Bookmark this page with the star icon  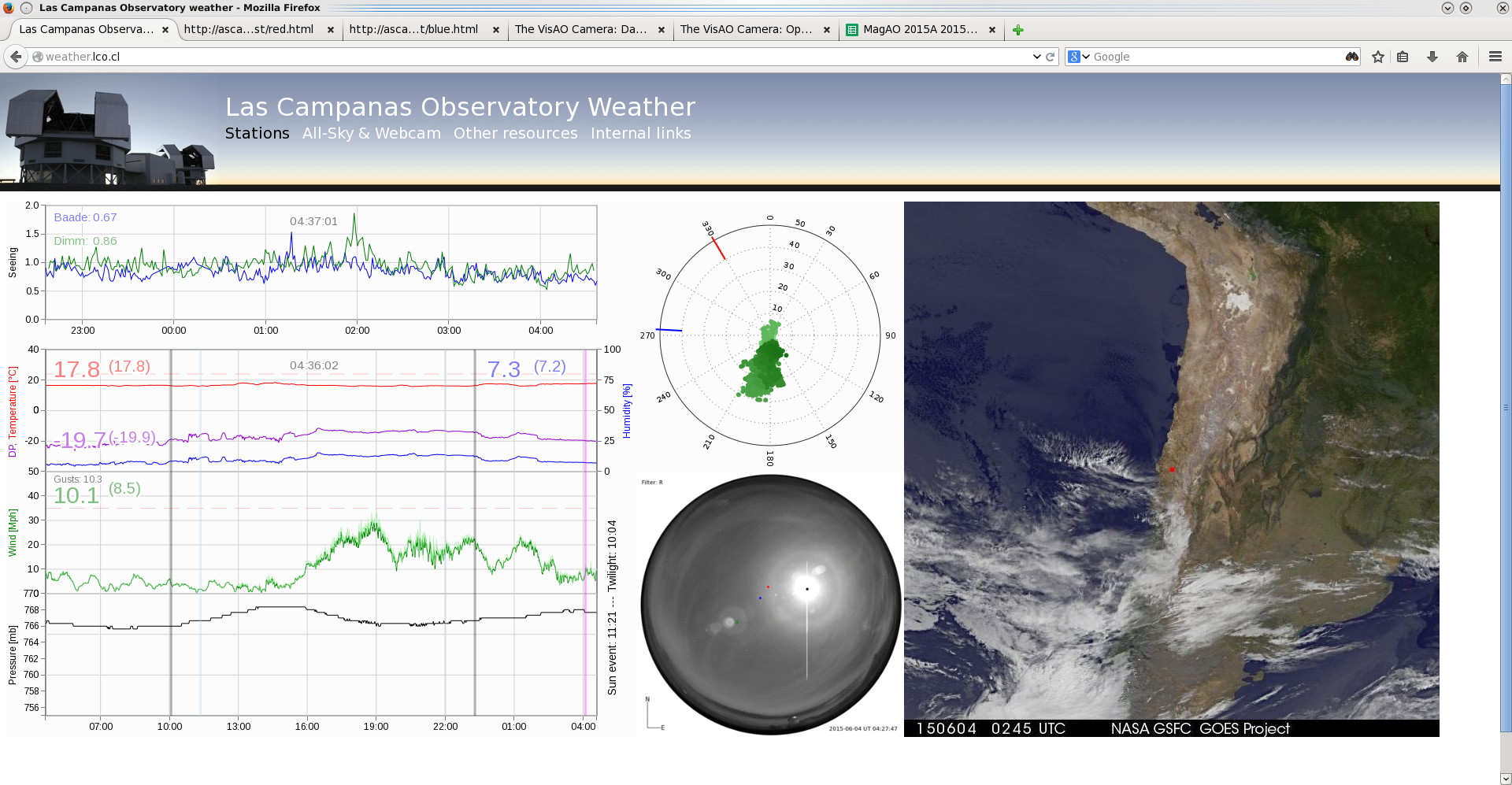pos(1378,57)
